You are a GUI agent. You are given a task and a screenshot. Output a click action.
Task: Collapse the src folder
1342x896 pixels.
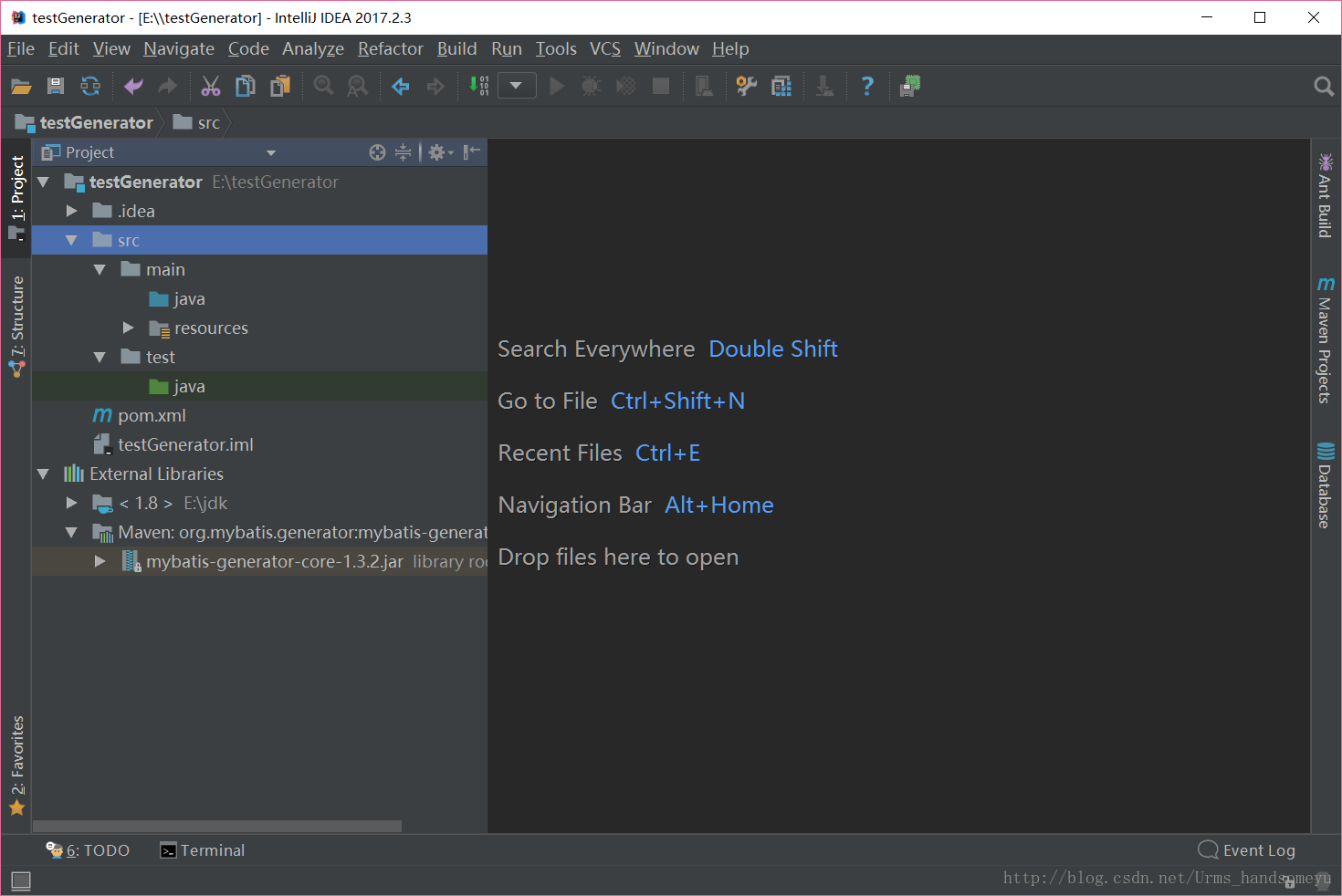pos(72,240)
